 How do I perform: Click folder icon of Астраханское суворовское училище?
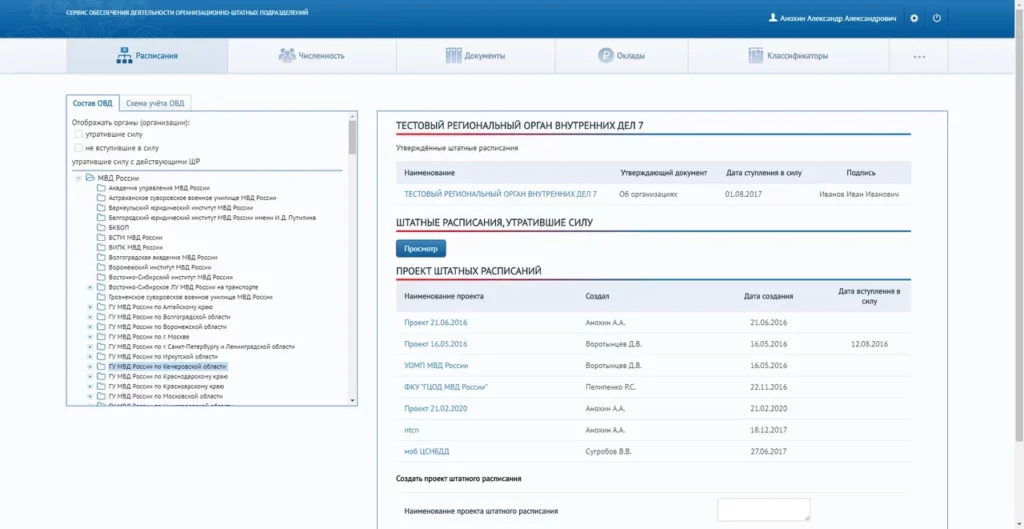(x=101, y=197)
